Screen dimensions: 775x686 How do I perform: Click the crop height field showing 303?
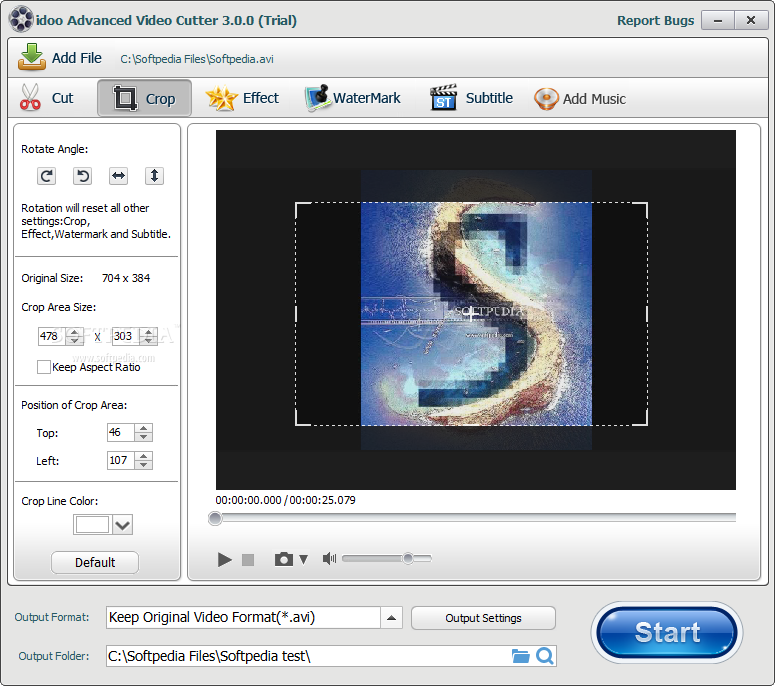[126, 336]
